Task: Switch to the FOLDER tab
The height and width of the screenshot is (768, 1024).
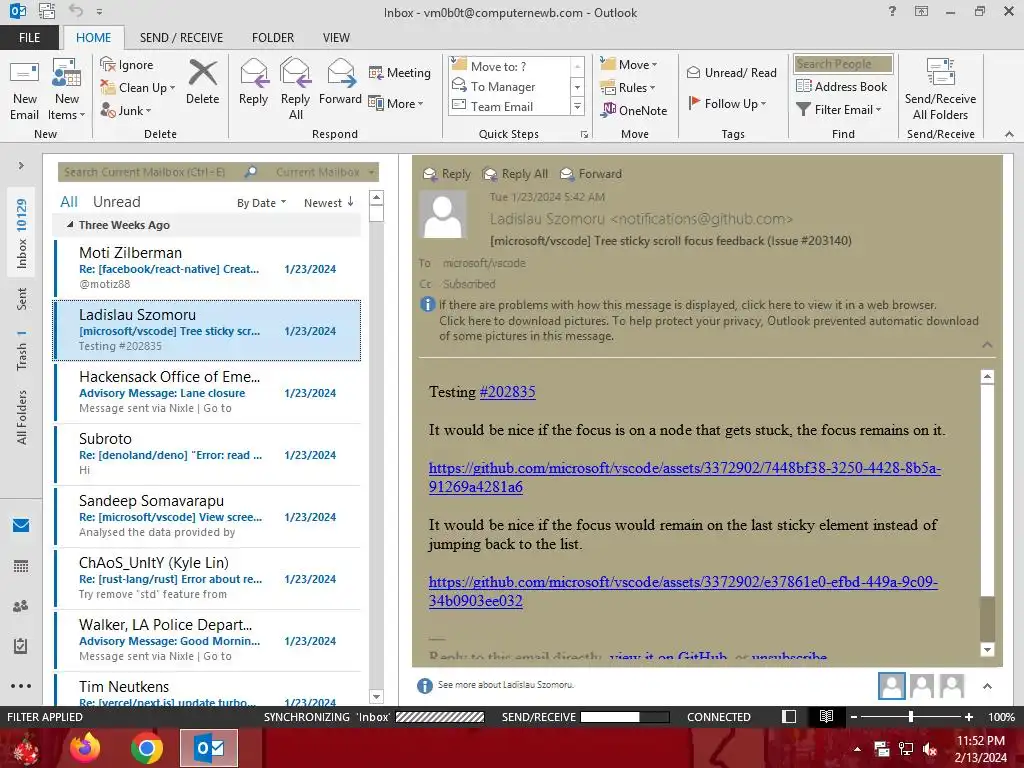Action: click(x=273, y=37)
